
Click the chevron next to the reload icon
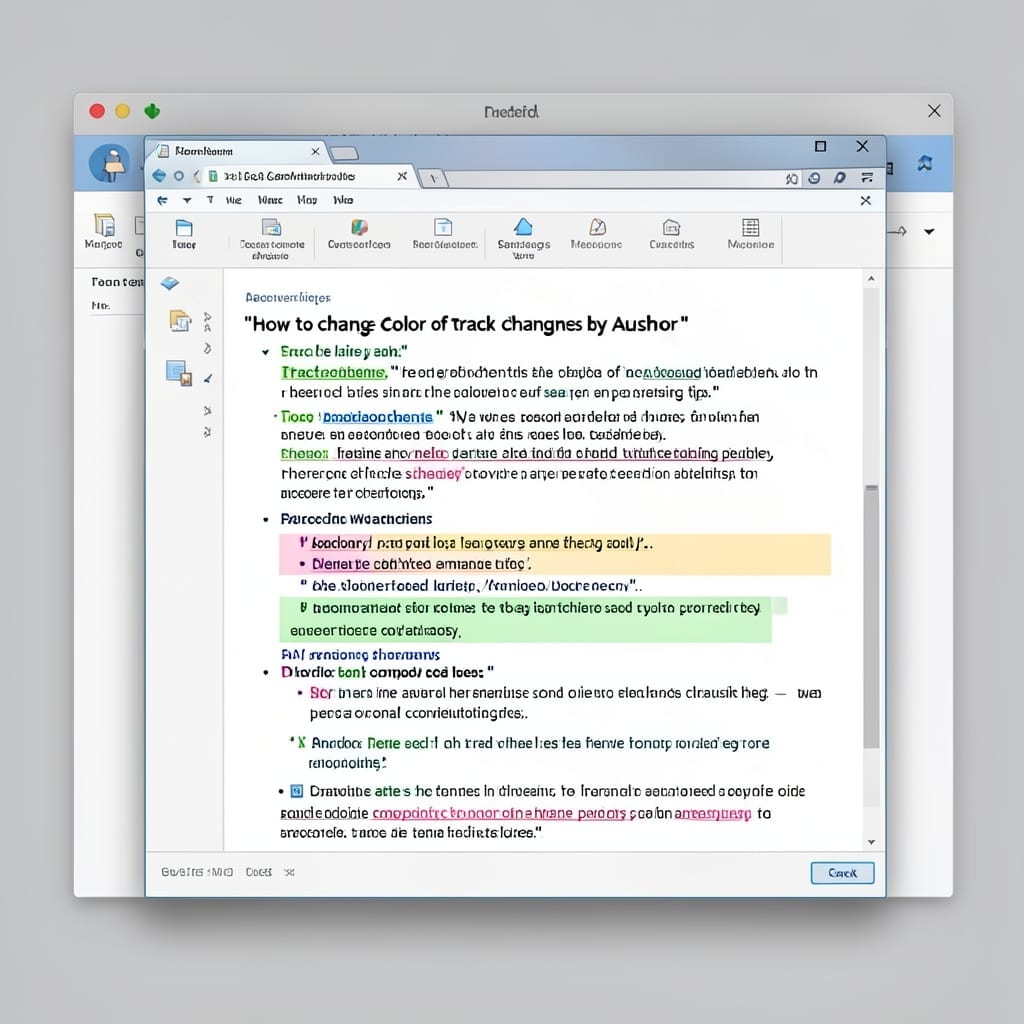(x=197, y=176)
